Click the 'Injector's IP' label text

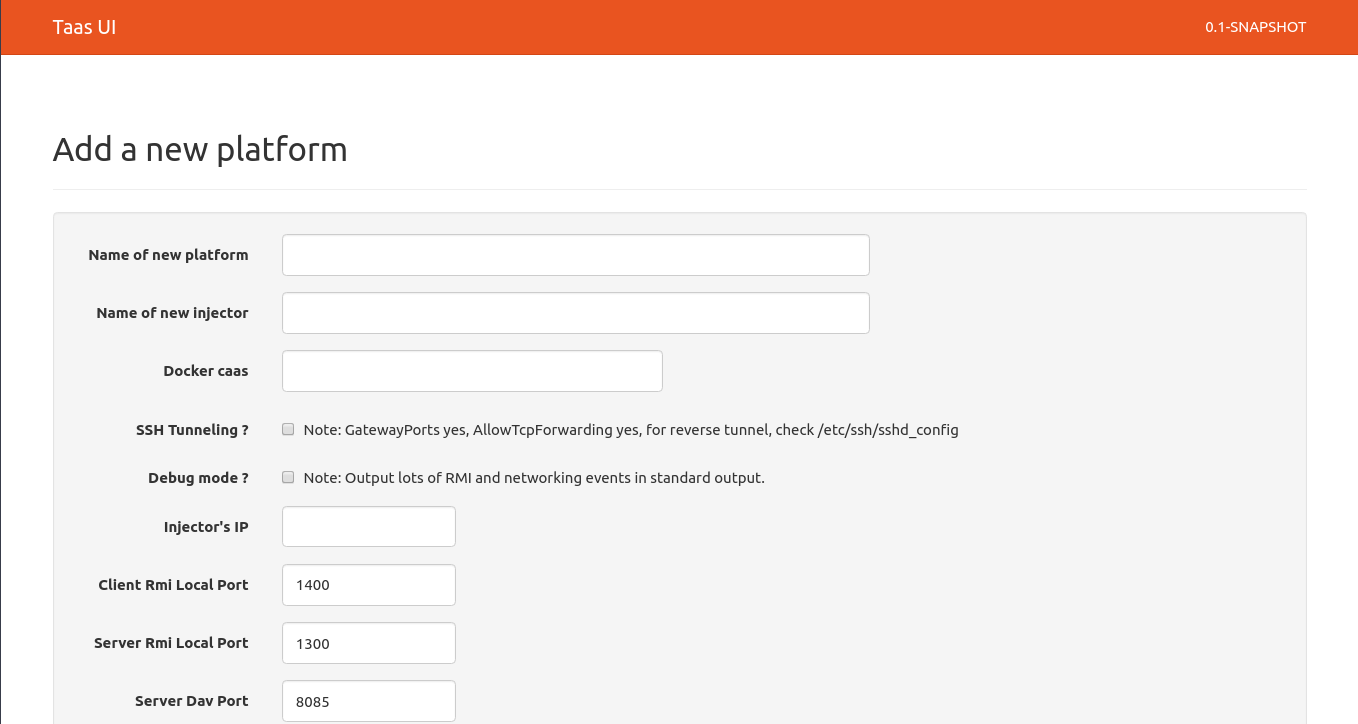206,527
